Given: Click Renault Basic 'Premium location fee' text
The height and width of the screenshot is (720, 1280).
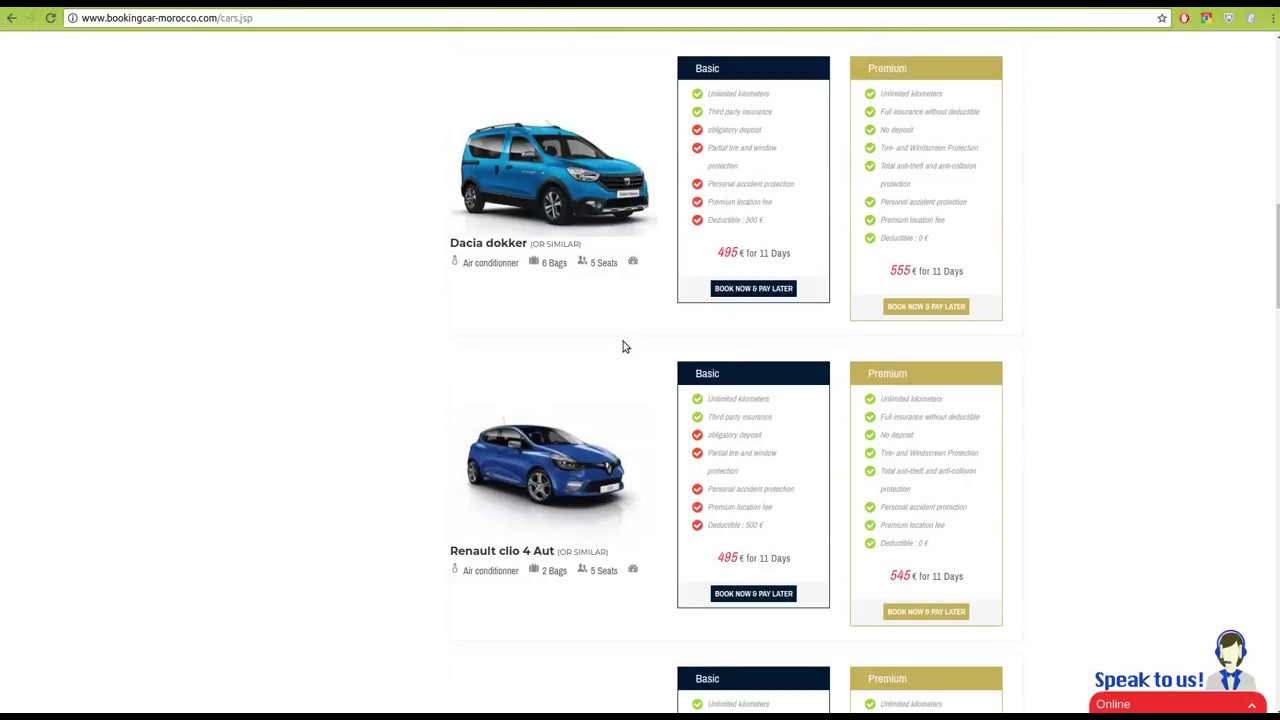Looking at the screenshot, I should click(740, 507).
